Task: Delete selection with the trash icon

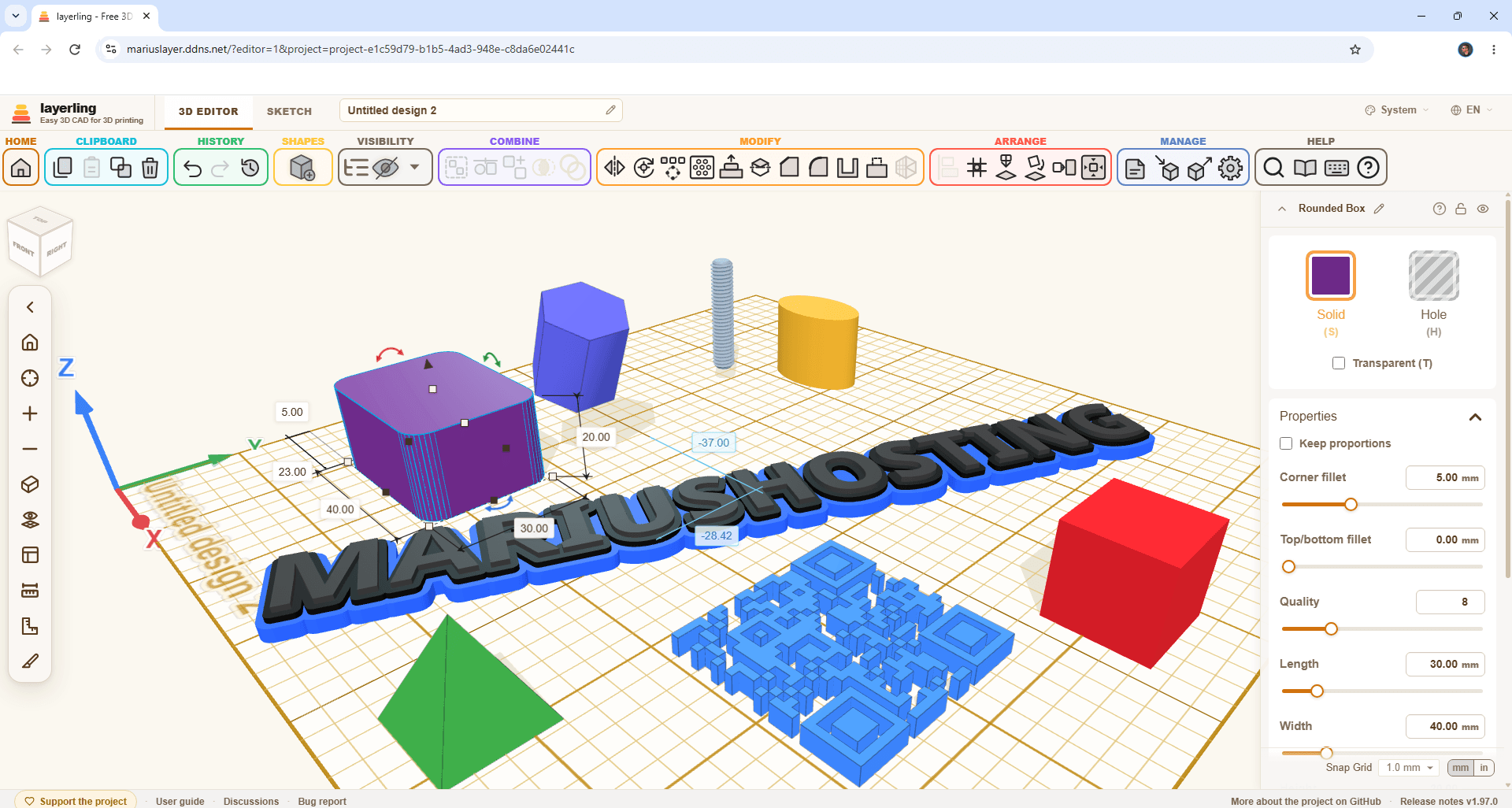Action: 150,168
